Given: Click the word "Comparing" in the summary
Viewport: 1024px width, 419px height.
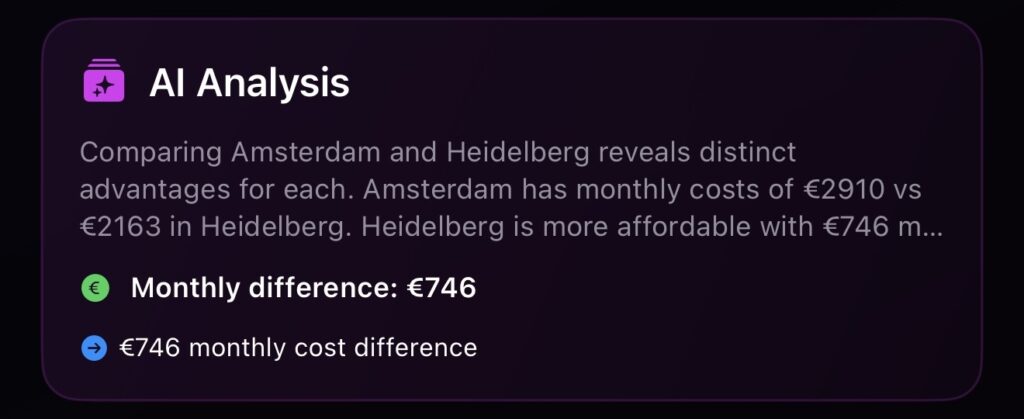Looking at the screenshot, I should (x=150, y=154).
